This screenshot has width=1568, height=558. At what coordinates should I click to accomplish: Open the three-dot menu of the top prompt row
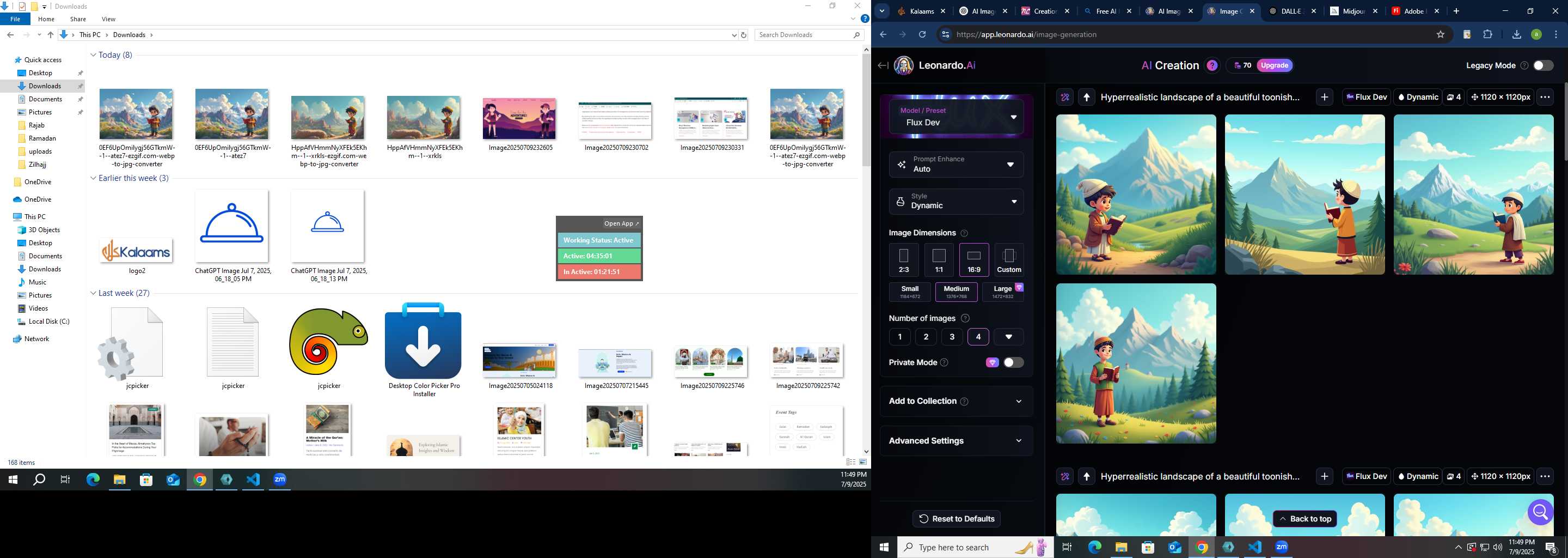tap(1545, 98)
